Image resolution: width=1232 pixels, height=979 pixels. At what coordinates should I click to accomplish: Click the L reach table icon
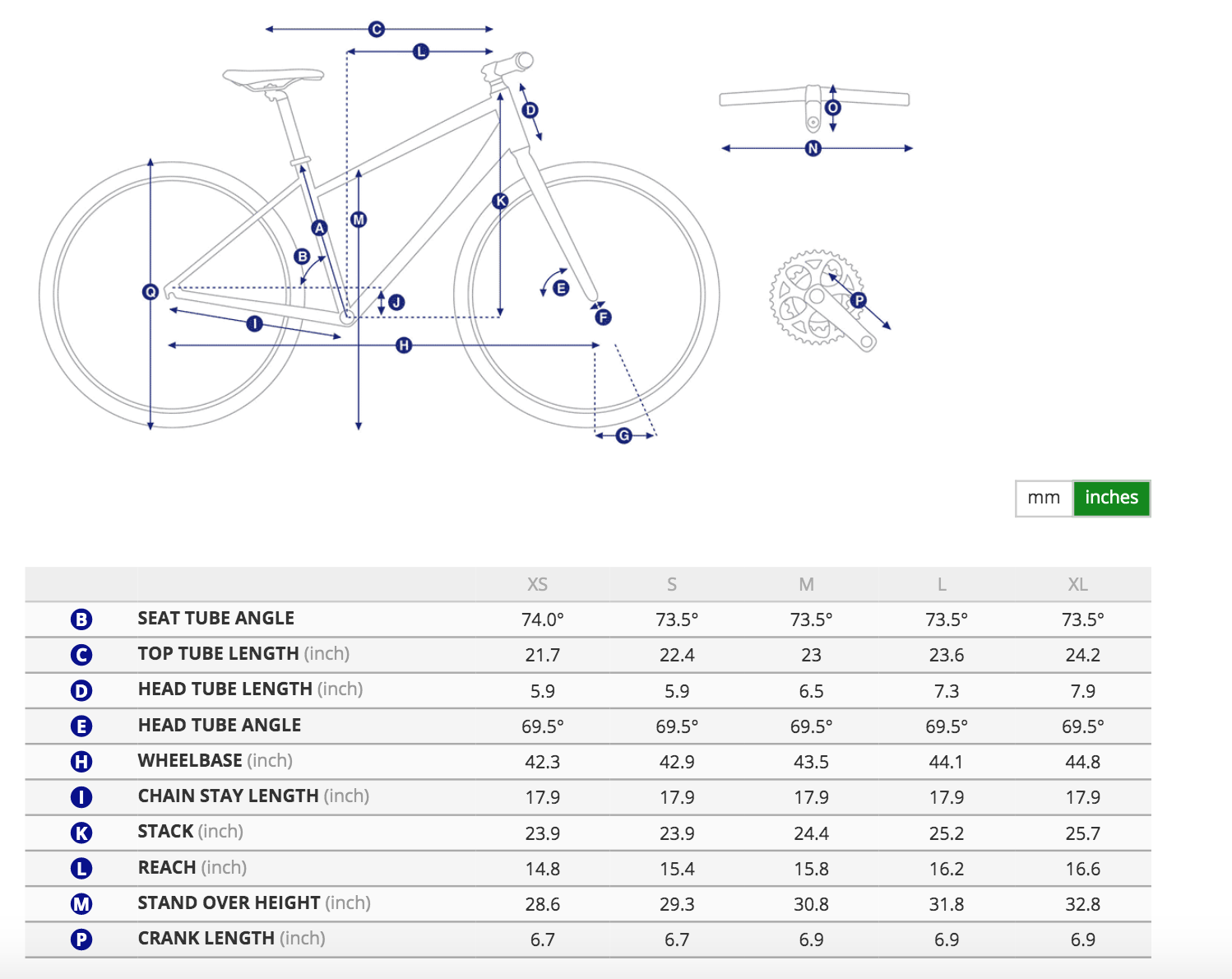click(81, 869)
